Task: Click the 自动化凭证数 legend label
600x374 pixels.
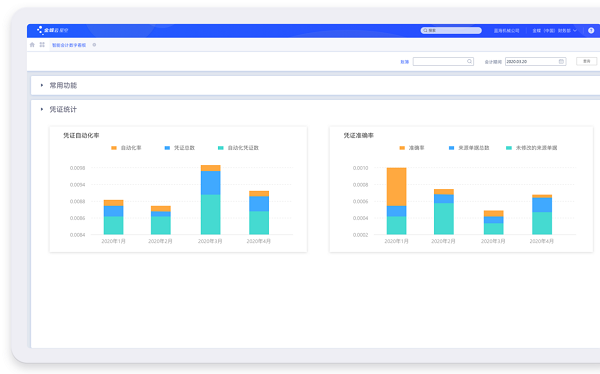Action: [x=243, y=148]
